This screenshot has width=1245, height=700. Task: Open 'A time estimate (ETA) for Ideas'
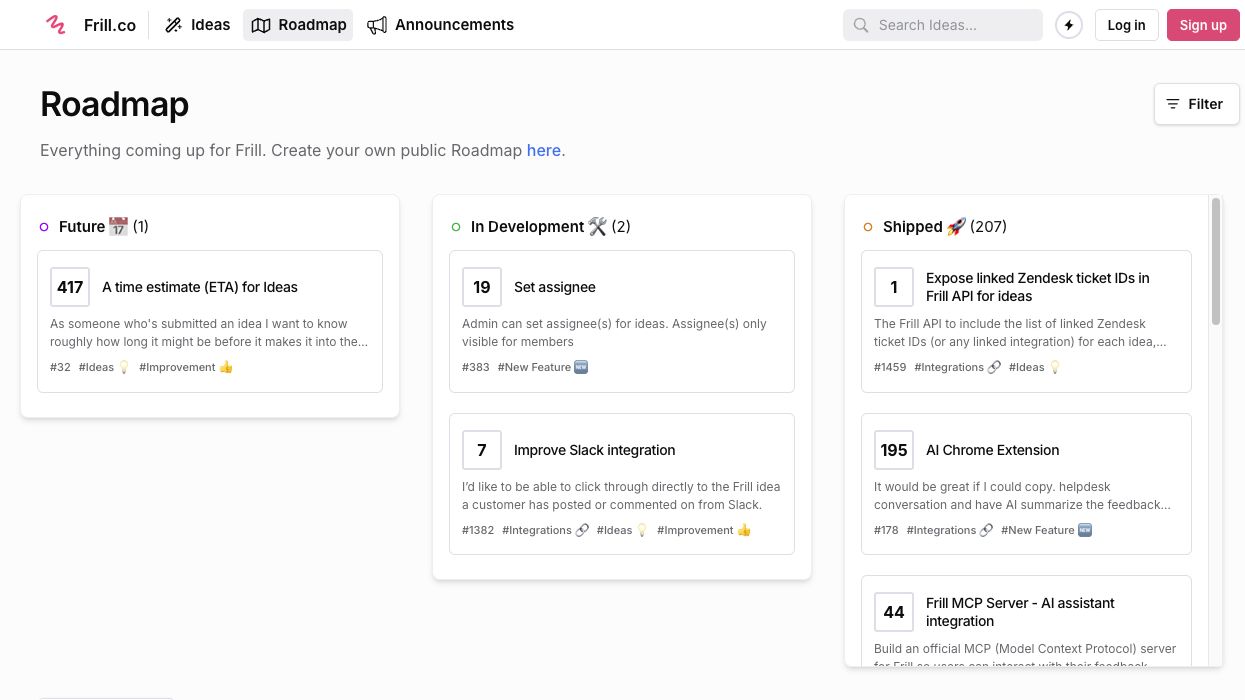point(200,287)
